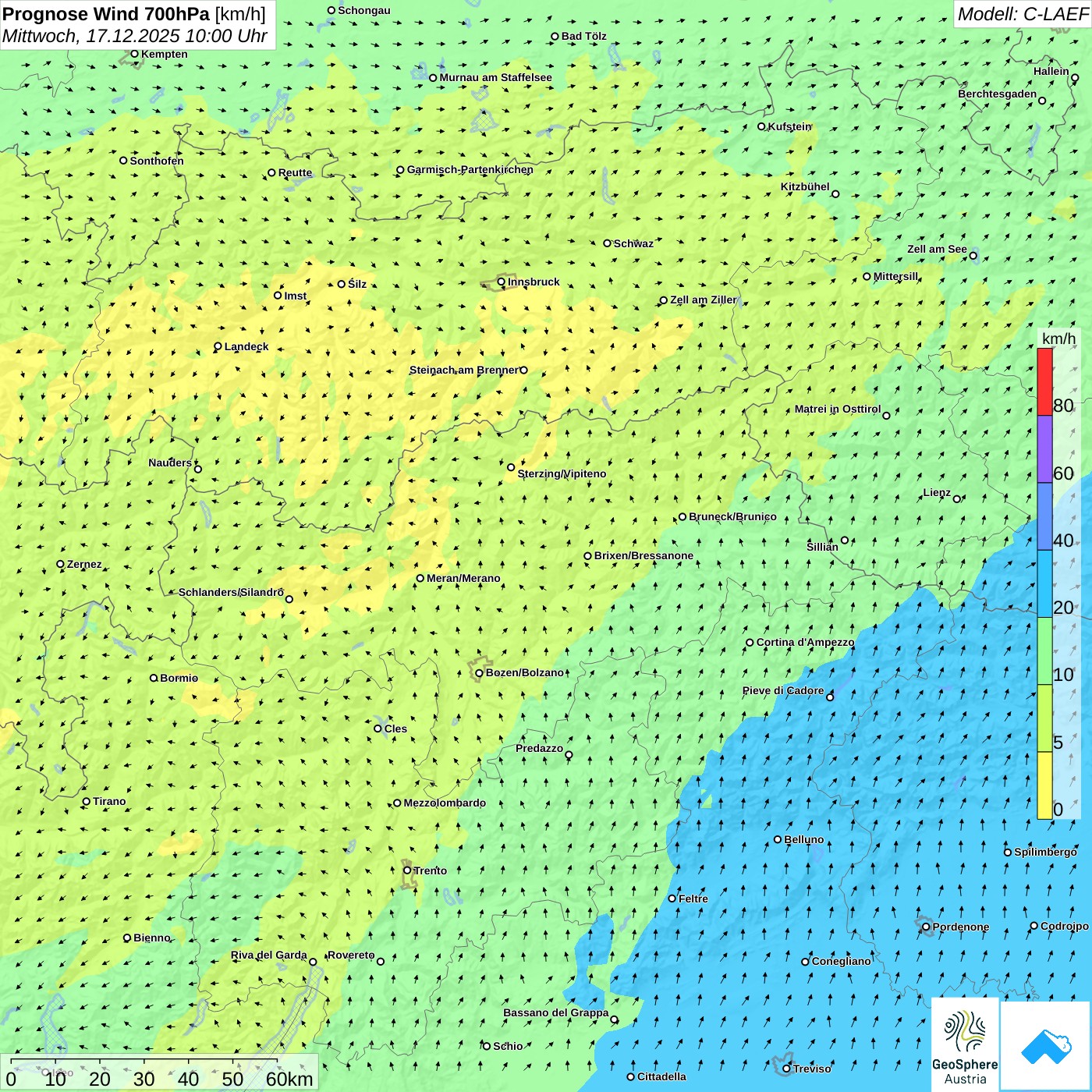Click the 'Bruneck/Brunico' label
Viewport: 1092px width, 1092px height.
click(x=732, y=516)
